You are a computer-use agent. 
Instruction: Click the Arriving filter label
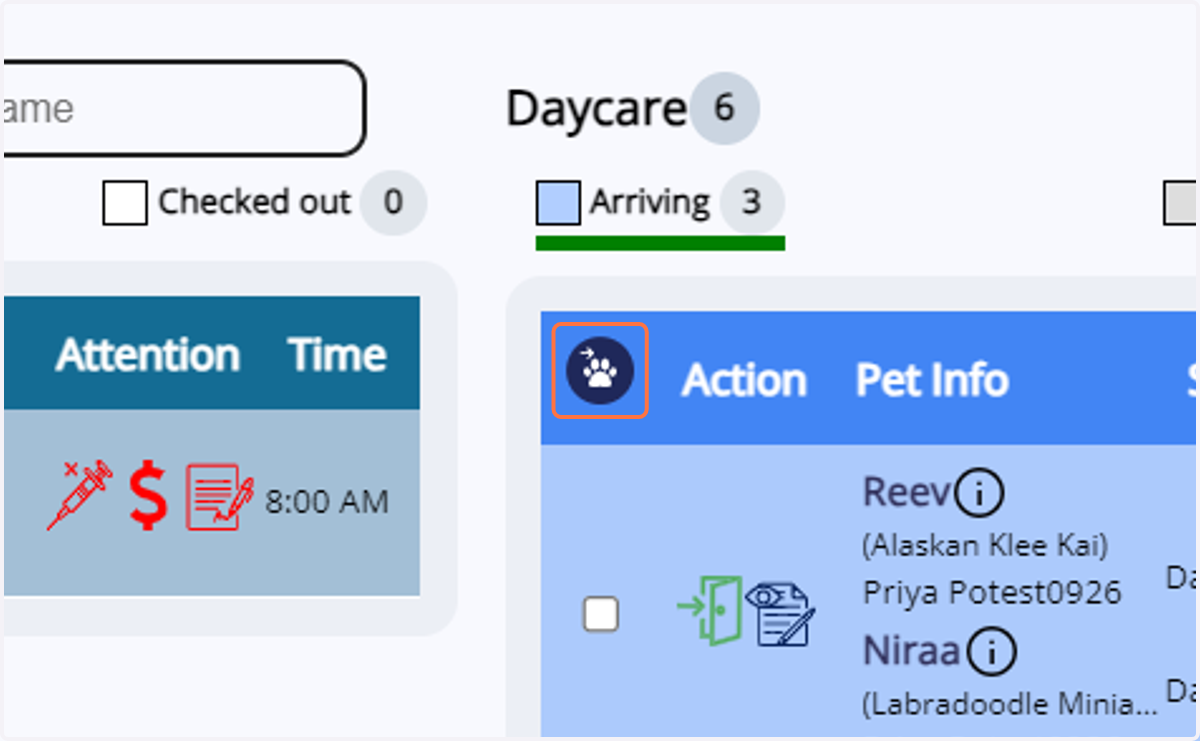coord(649,203)
